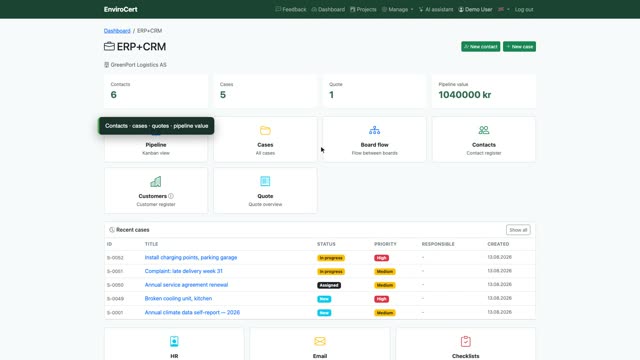The width and height of the screenshot is (640, 360).
Task: Open case Broken cooling unit, kitchen
Action: tap(178, 298)
